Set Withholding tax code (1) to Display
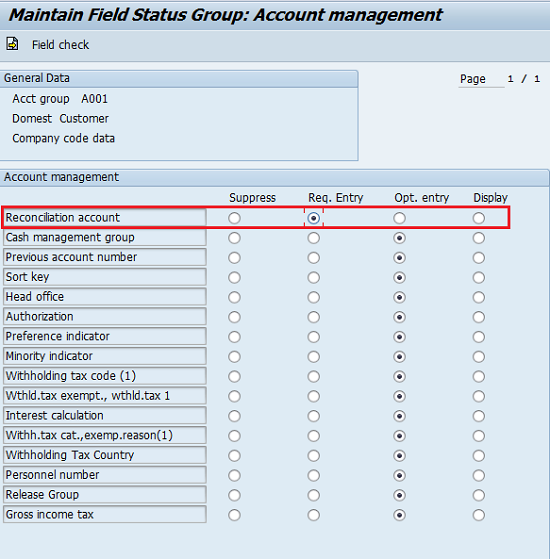 479,376
